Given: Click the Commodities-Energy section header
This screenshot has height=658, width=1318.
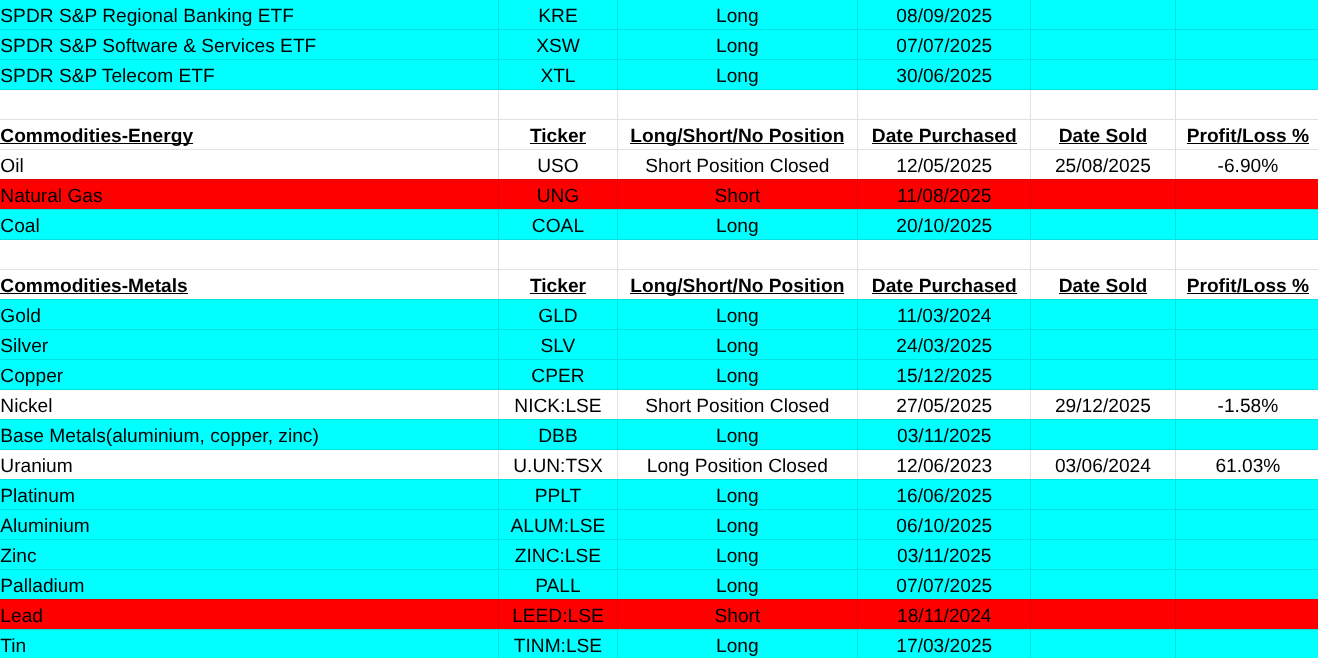Looking at the screenshot, I should point(97,136).
